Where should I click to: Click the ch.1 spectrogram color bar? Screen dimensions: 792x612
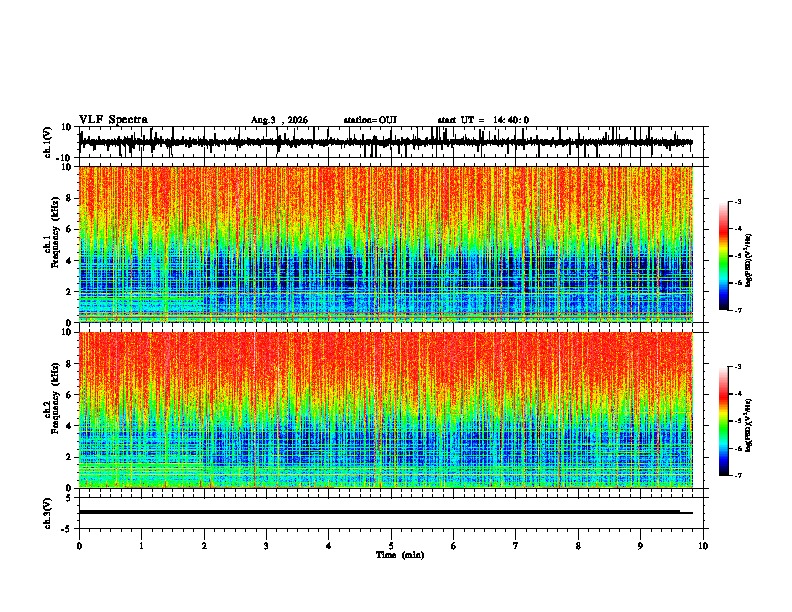click(724, 256)
